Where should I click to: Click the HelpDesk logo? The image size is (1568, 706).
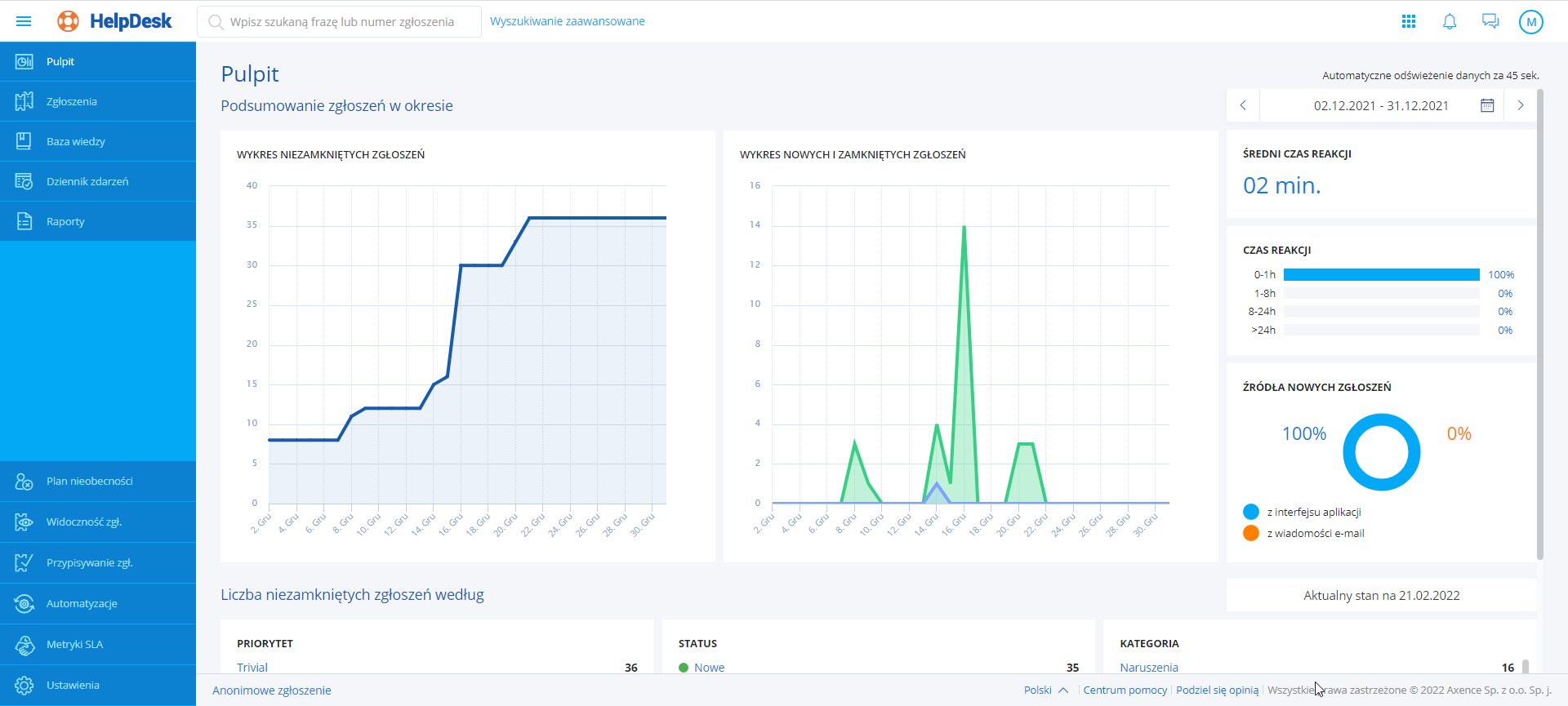(115, 21)
